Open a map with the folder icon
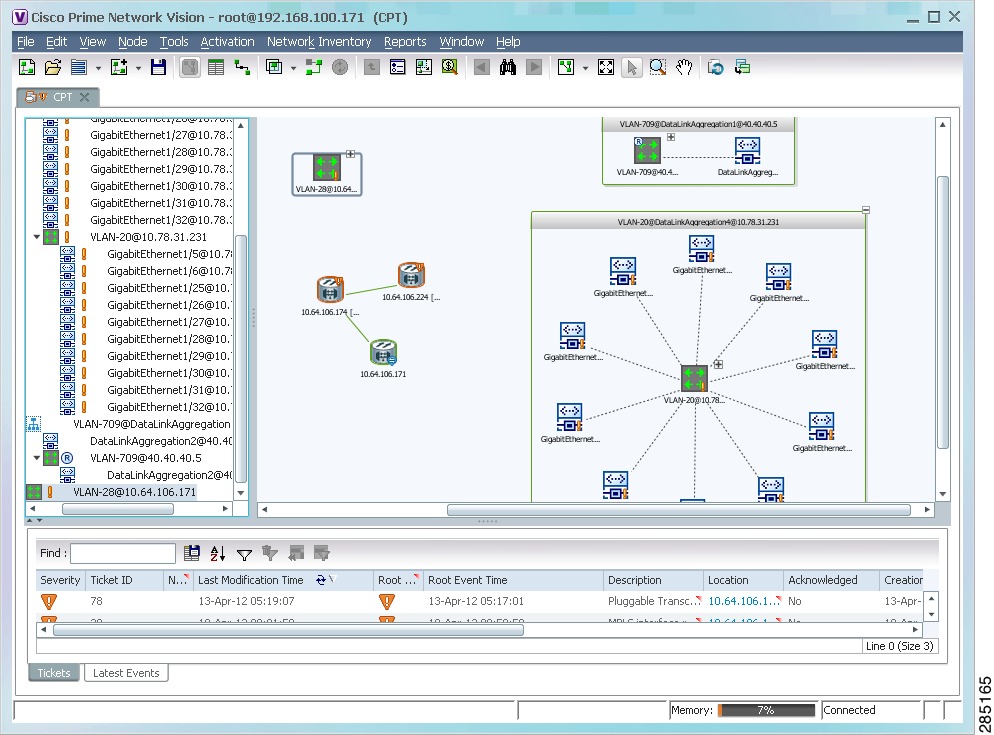This screenshot has height=735, width=994. pos(53,67)
